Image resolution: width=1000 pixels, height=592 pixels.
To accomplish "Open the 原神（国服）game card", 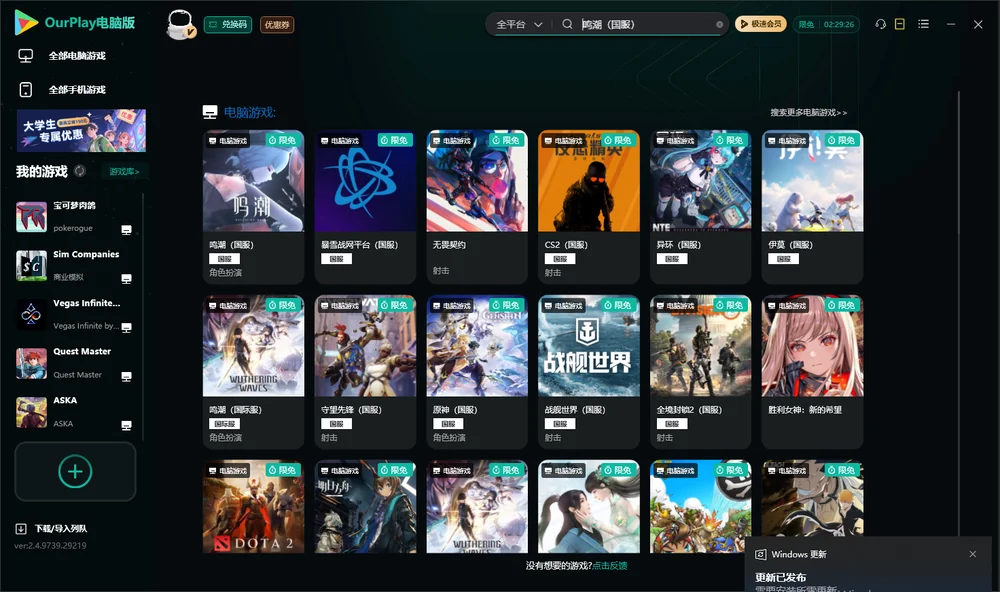I will click(477, 372).
